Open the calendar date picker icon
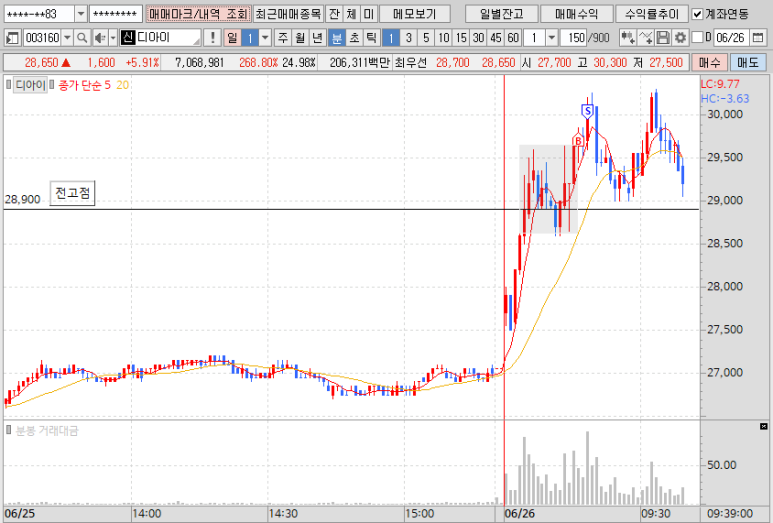 [758, 38]
